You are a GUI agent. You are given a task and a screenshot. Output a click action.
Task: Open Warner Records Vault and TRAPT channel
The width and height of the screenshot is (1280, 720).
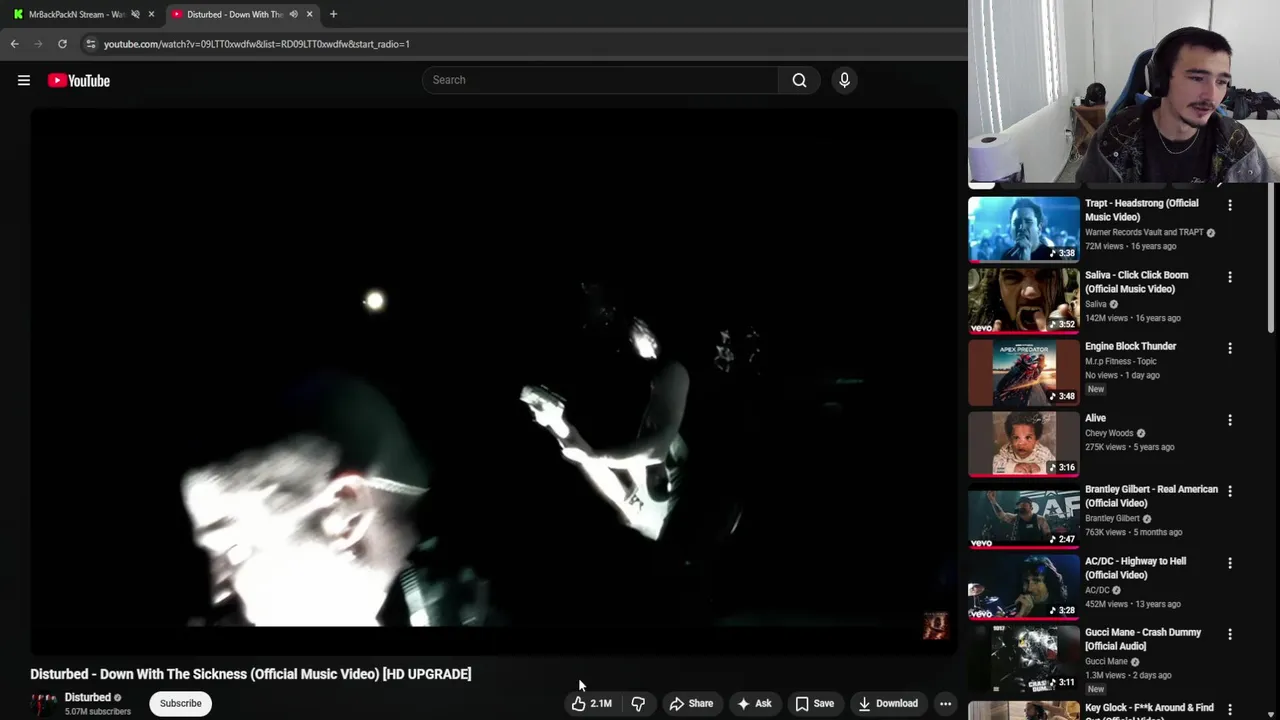(1144, 232)
